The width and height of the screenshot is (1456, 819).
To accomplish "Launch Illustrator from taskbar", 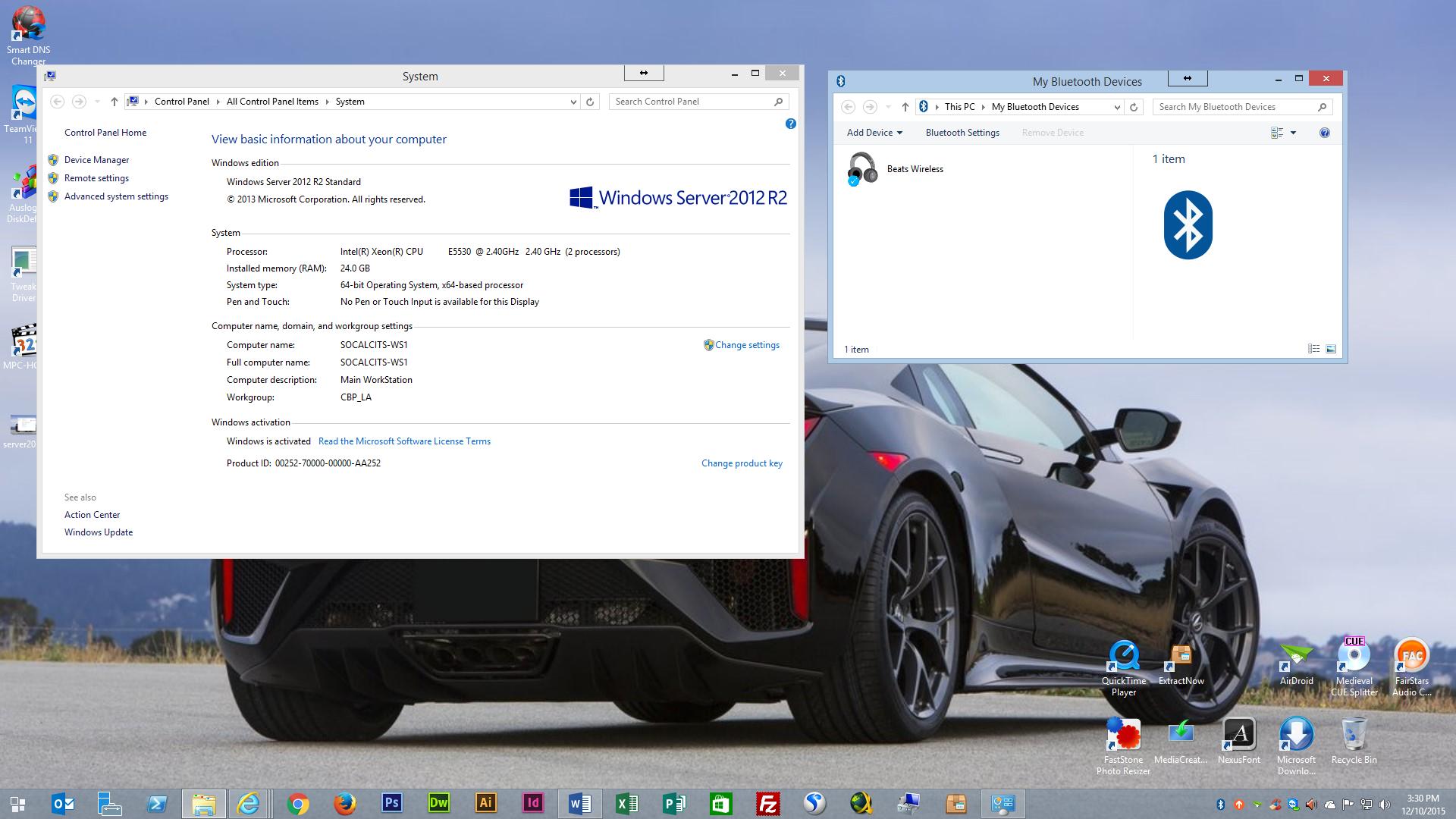I will click(x=486, y=804).
